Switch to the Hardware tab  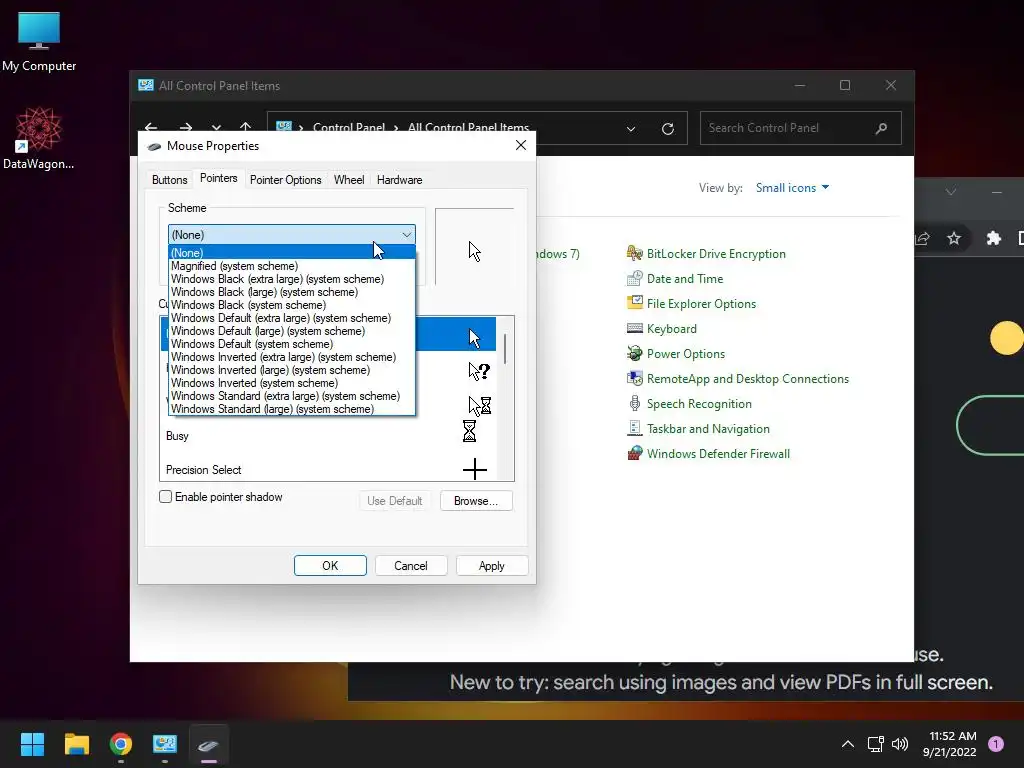pyautogui.click(x=400, y=180)
